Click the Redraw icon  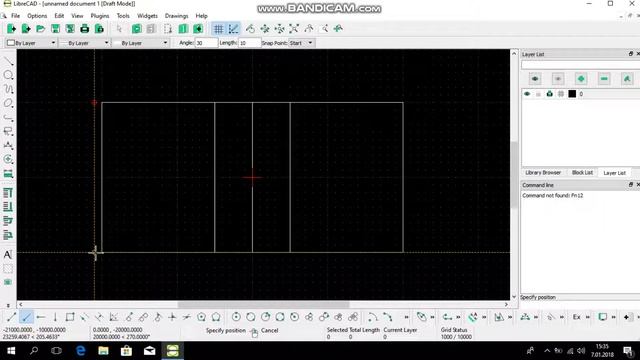[250, 29]
